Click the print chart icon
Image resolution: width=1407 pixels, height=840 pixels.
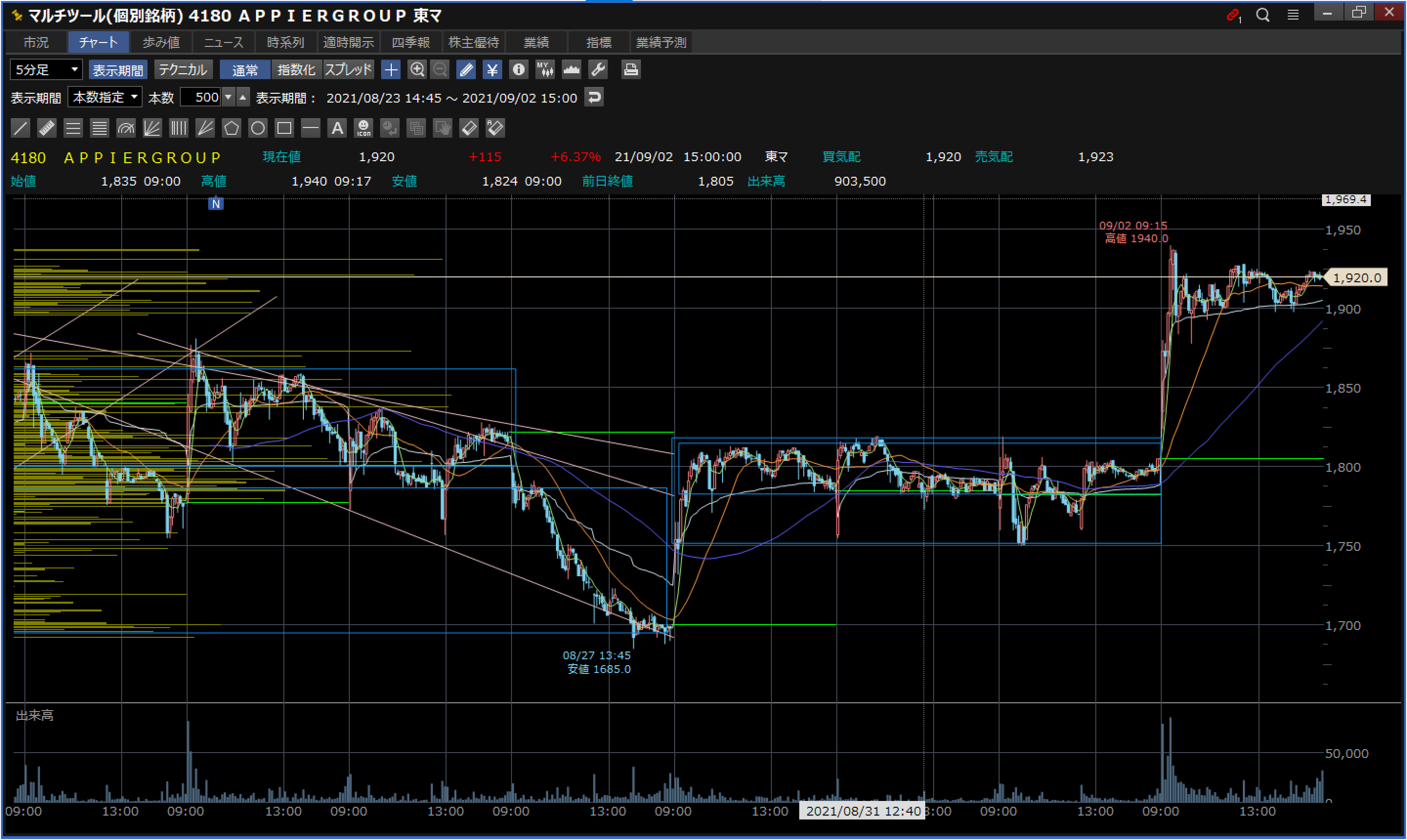630,70
